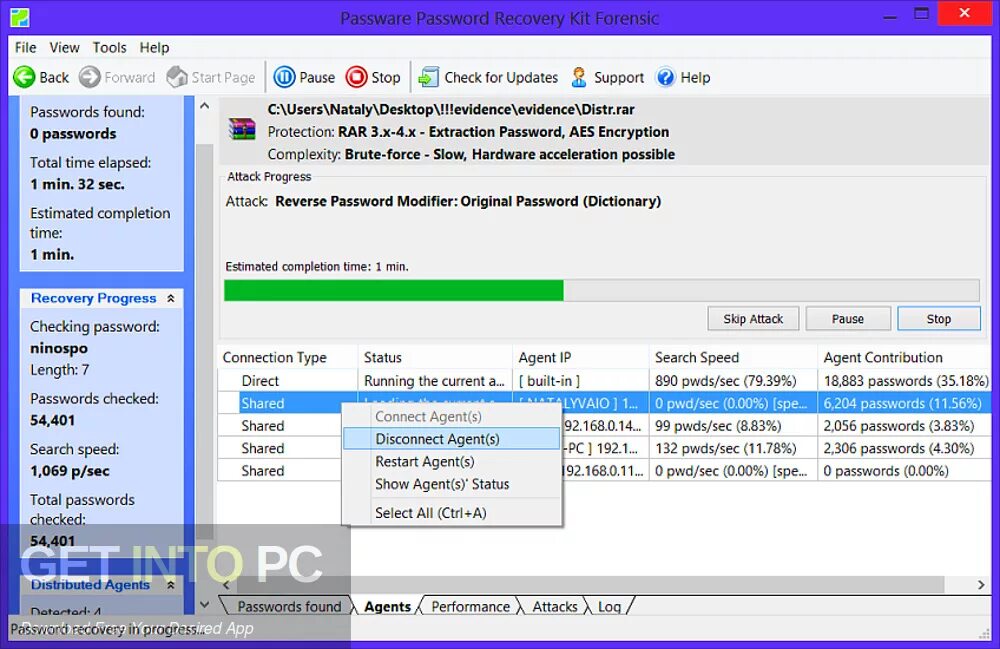Click the Agent IP column header
Screen dimensions: 1000x649
click(x=581, y=358)
